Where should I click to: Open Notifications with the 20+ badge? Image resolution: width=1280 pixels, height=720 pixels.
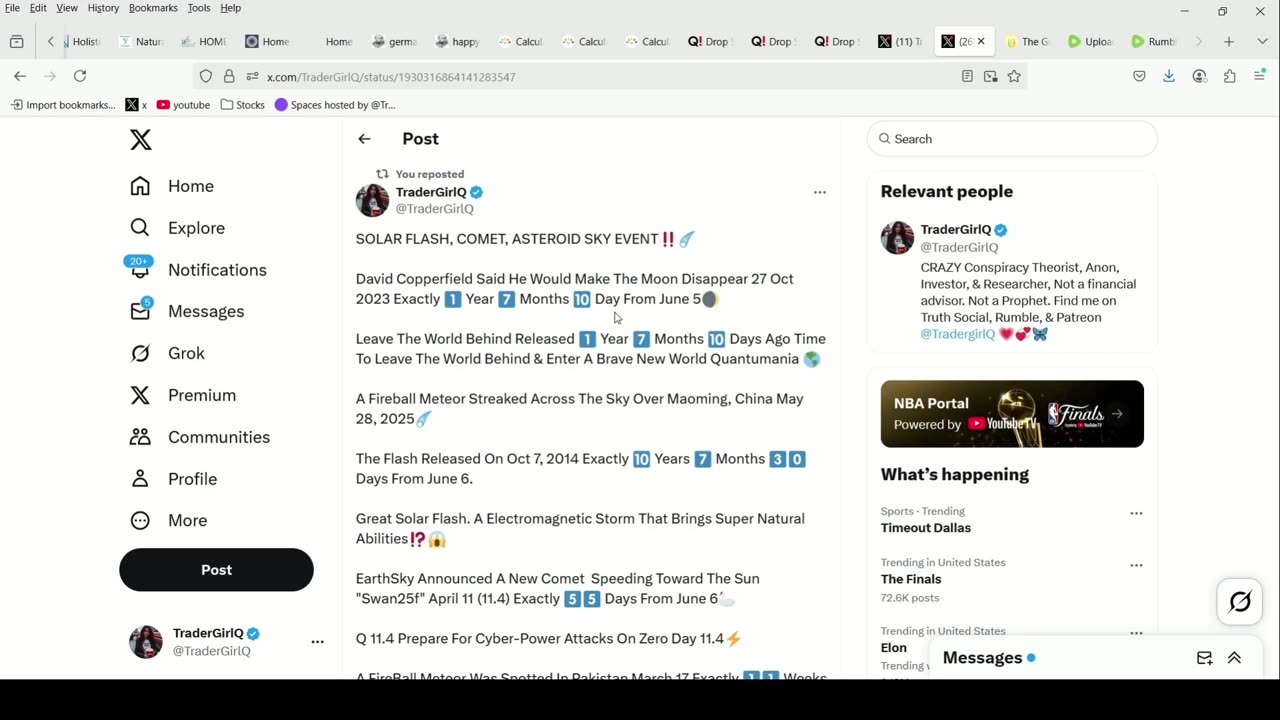(198, 270)
